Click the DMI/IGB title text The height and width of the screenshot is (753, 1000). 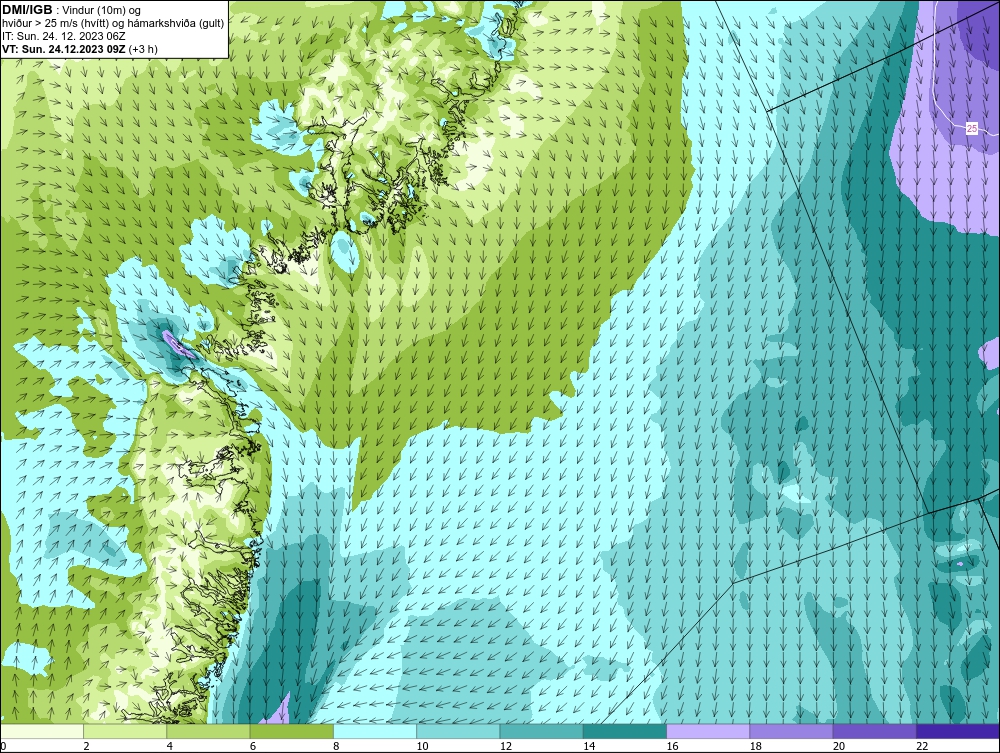pyautogui.click(x=27, y=10)
